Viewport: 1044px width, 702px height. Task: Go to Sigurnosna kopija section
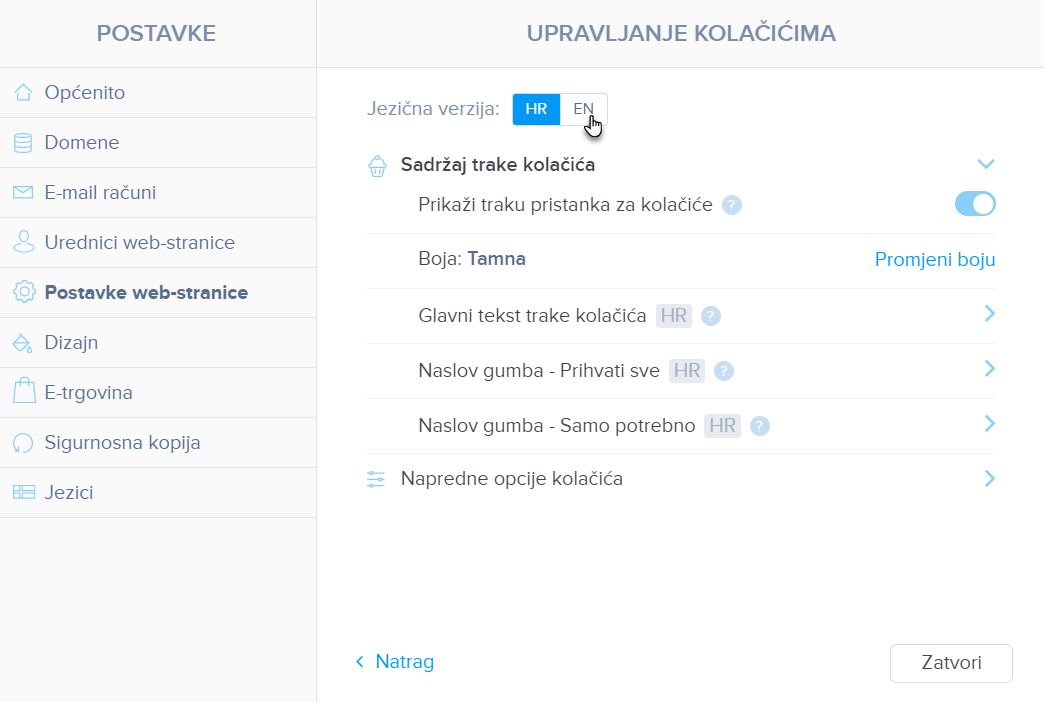(158, 442)
